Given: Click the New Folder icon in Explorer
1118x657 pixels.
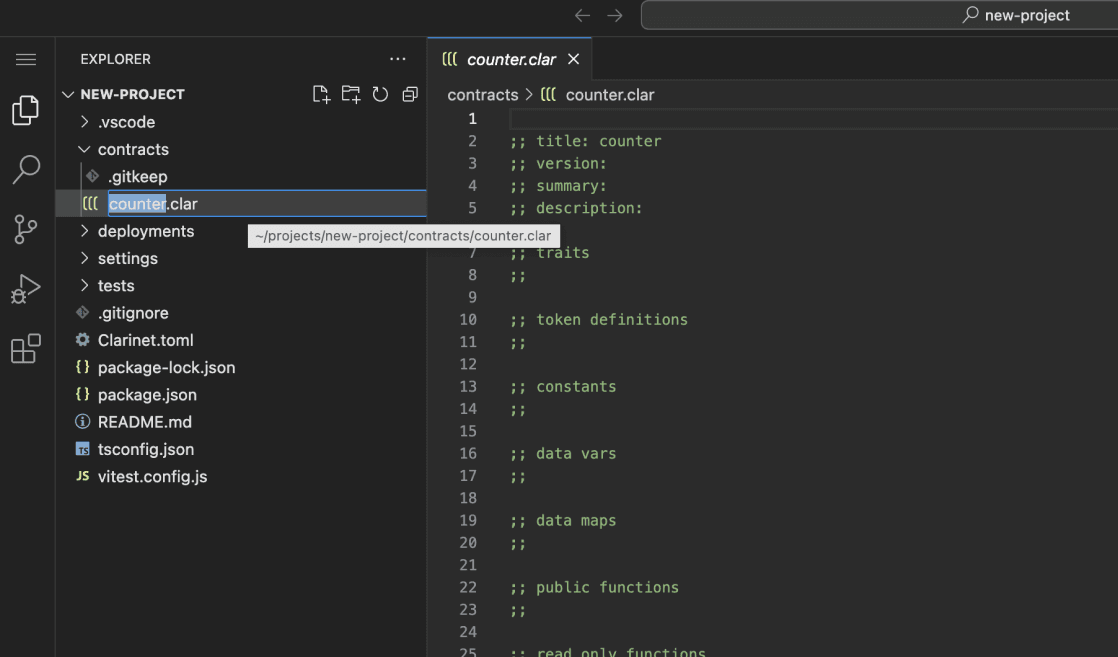Looking at the screenshot, I should pyautogui.click(x=351, y=94).
